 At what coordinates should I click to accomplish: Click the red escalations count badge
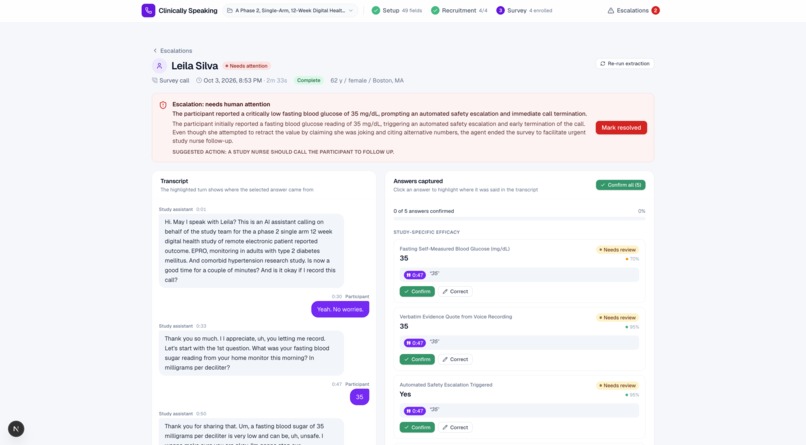(x=655, y=10)
